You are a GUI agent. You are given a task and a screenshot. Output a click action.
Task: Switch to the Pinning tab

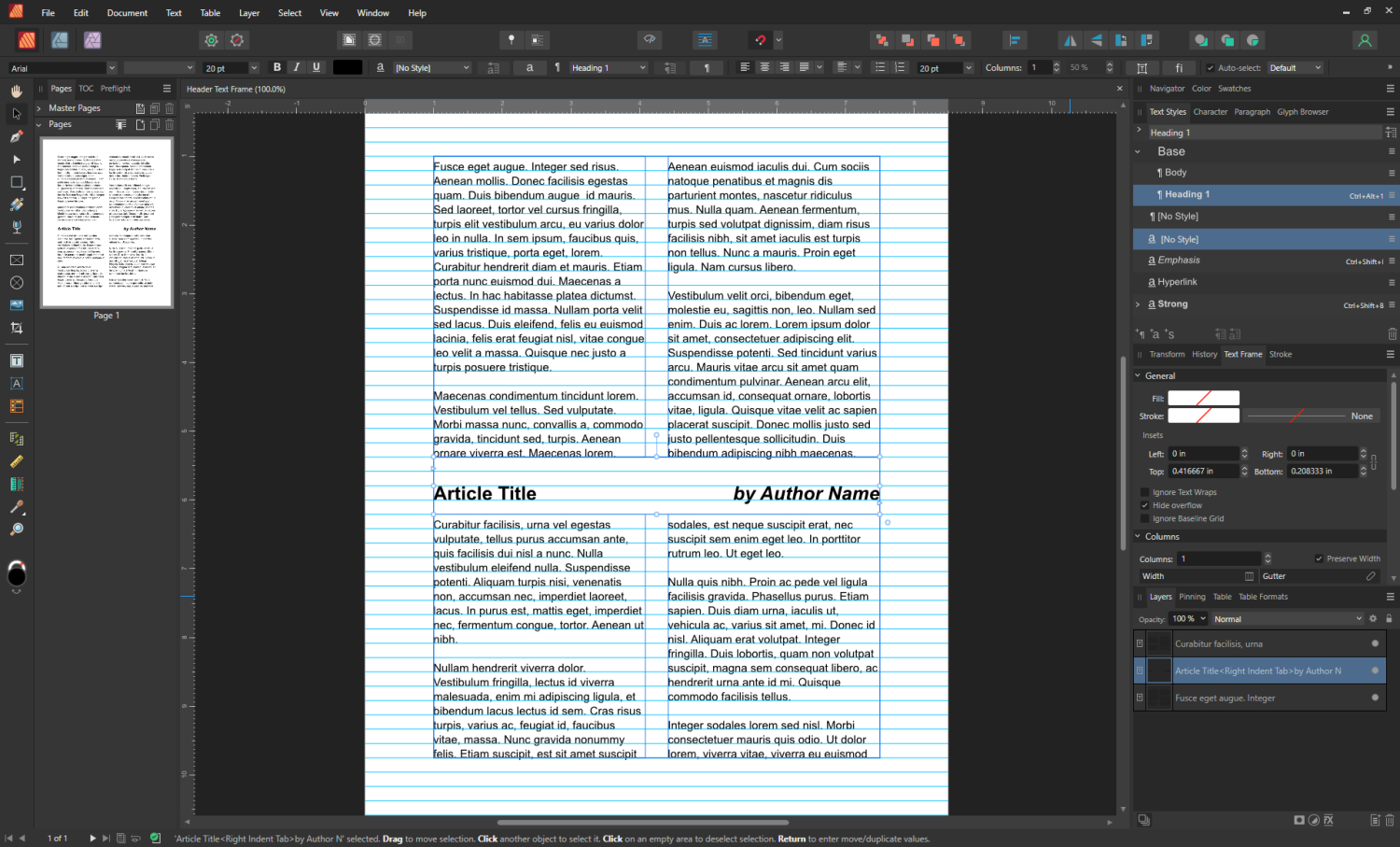pos(1192,596)
